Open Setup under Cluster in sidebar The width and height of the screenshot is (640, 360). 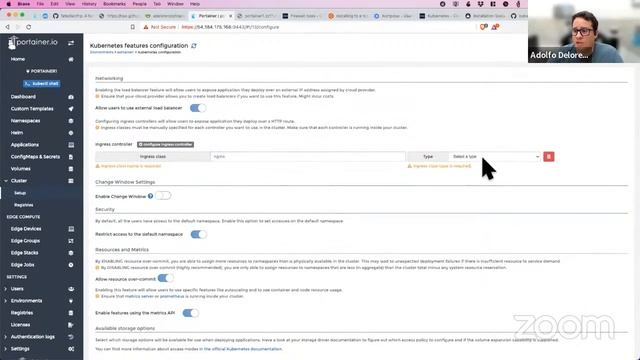point(20,193)
